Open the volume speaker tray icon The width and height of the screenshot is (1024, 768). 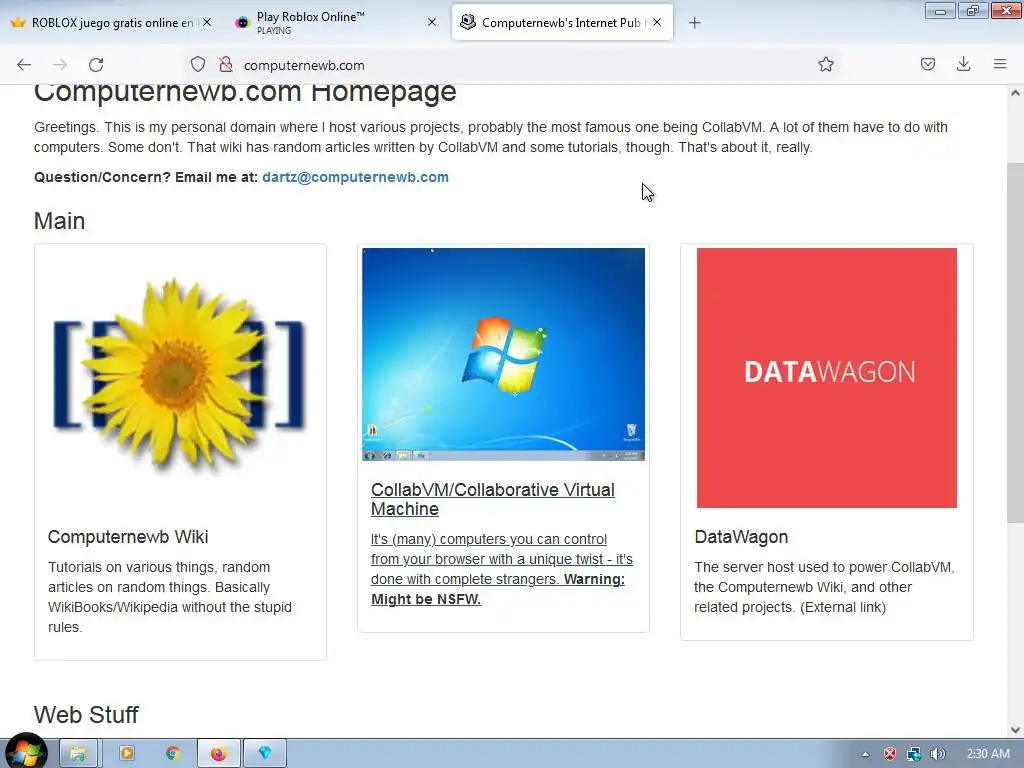(937, 754)
